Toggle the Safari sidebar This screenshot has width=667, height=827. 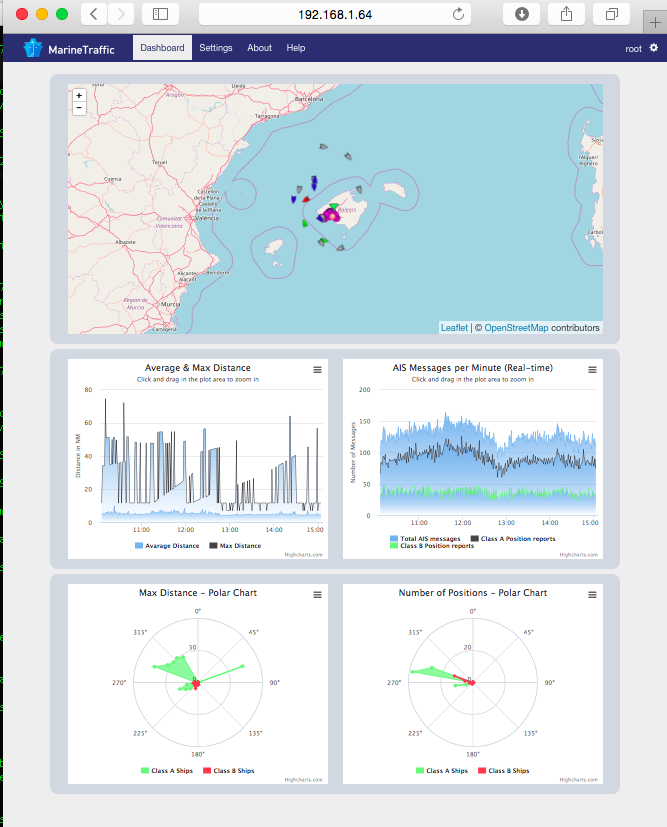[x=160, y=14]
